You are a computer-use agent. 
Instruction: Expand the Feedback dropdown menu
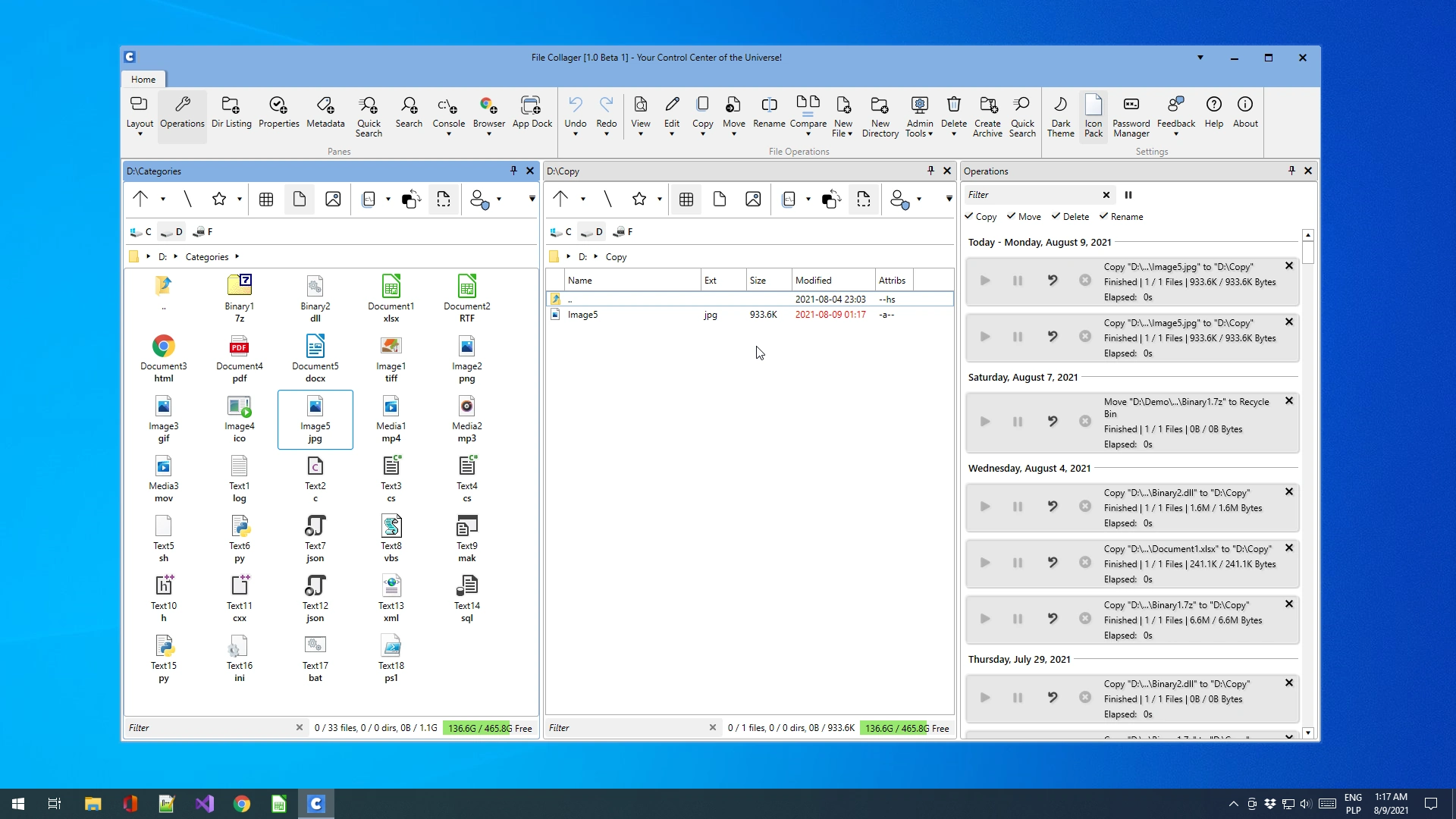[x=1175, y=134]
